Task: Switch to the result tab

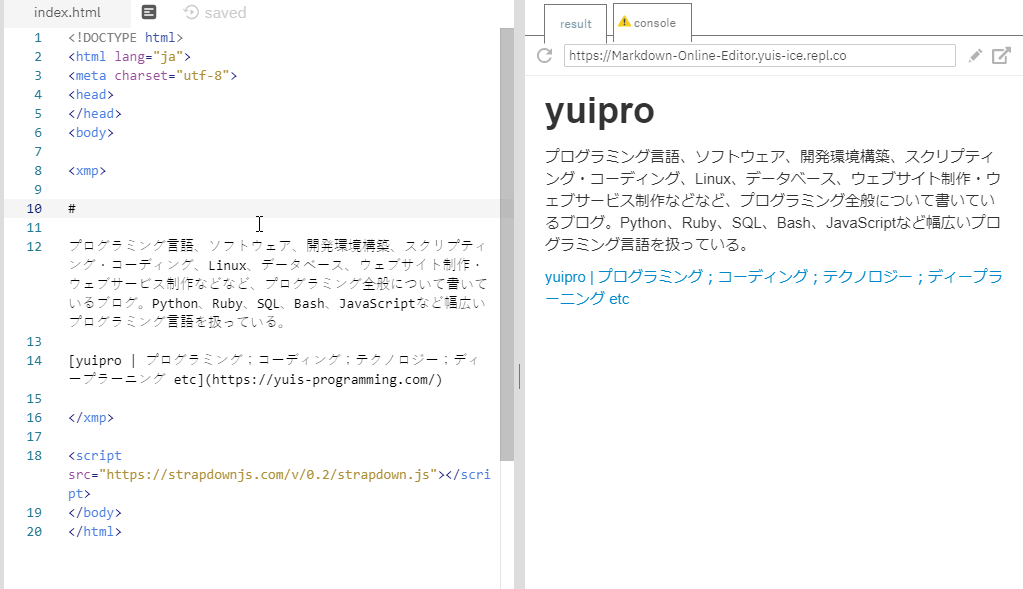Action: [575, 24]
